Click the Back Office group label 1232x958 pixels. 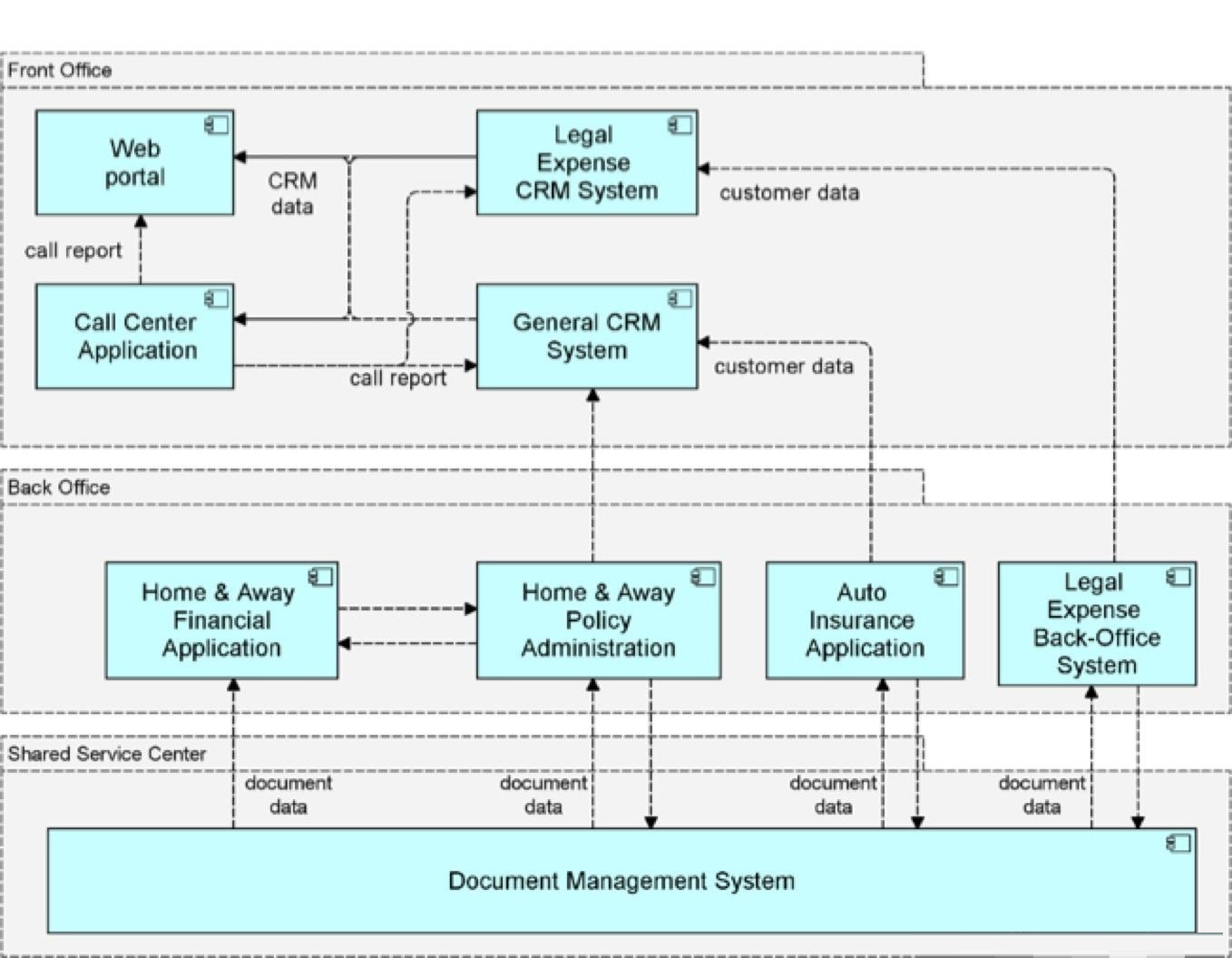tap(59, 487)
